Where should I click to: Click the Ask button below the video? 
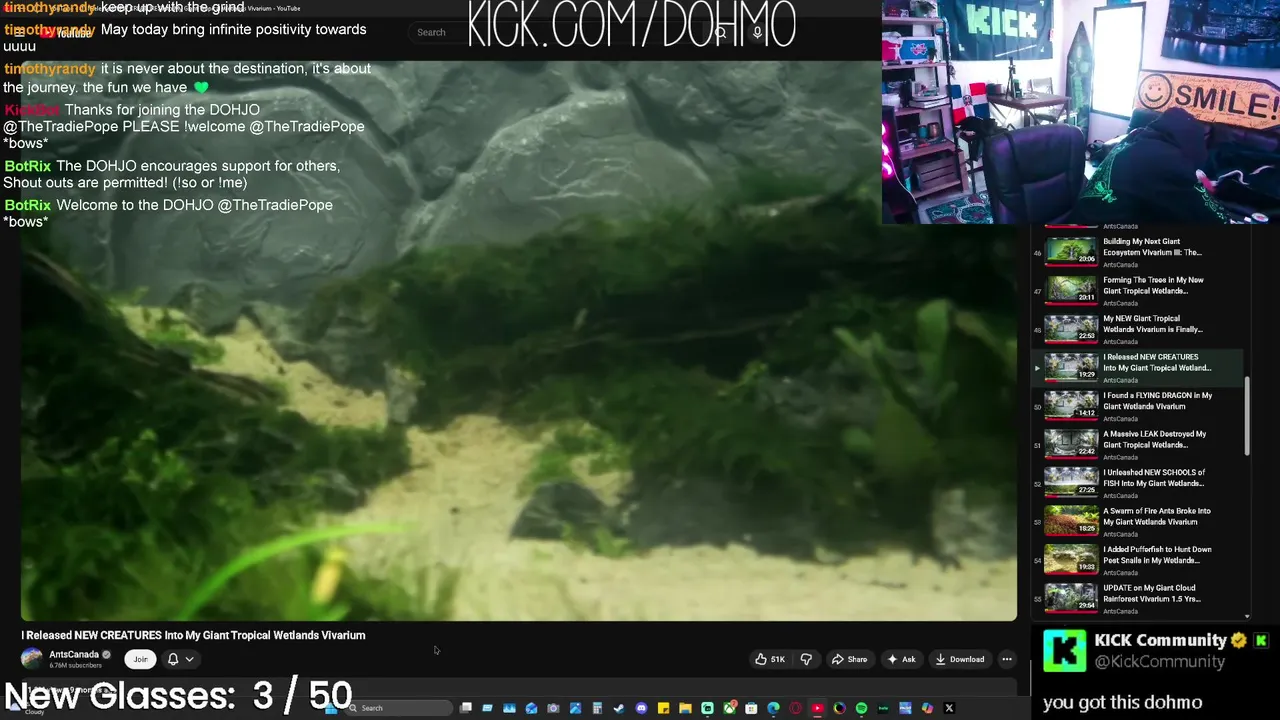pos(901,659)
